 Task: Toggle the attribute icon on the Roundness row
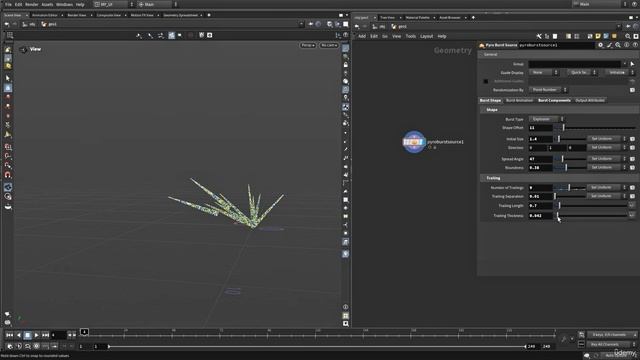pos(632,167)
